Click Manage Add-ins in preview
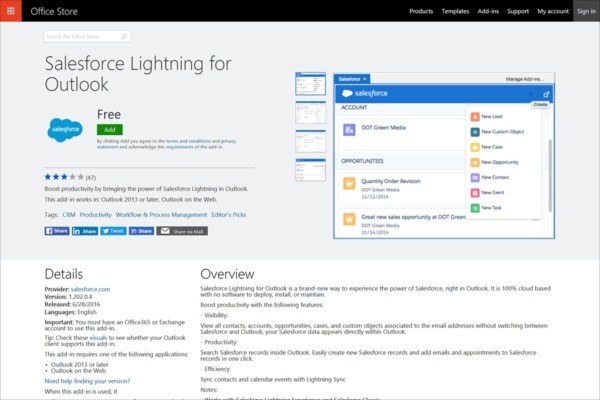Screen dimensions: 600x400 click(x=524, y=79)
